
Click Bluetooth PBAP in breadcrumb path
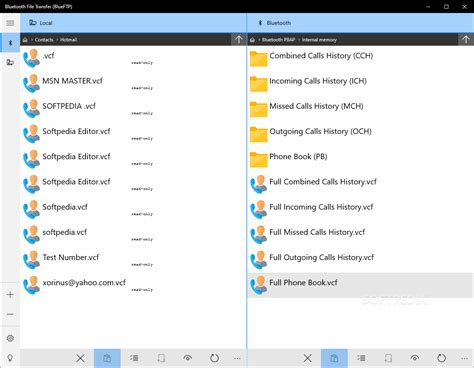coord(278,40)
